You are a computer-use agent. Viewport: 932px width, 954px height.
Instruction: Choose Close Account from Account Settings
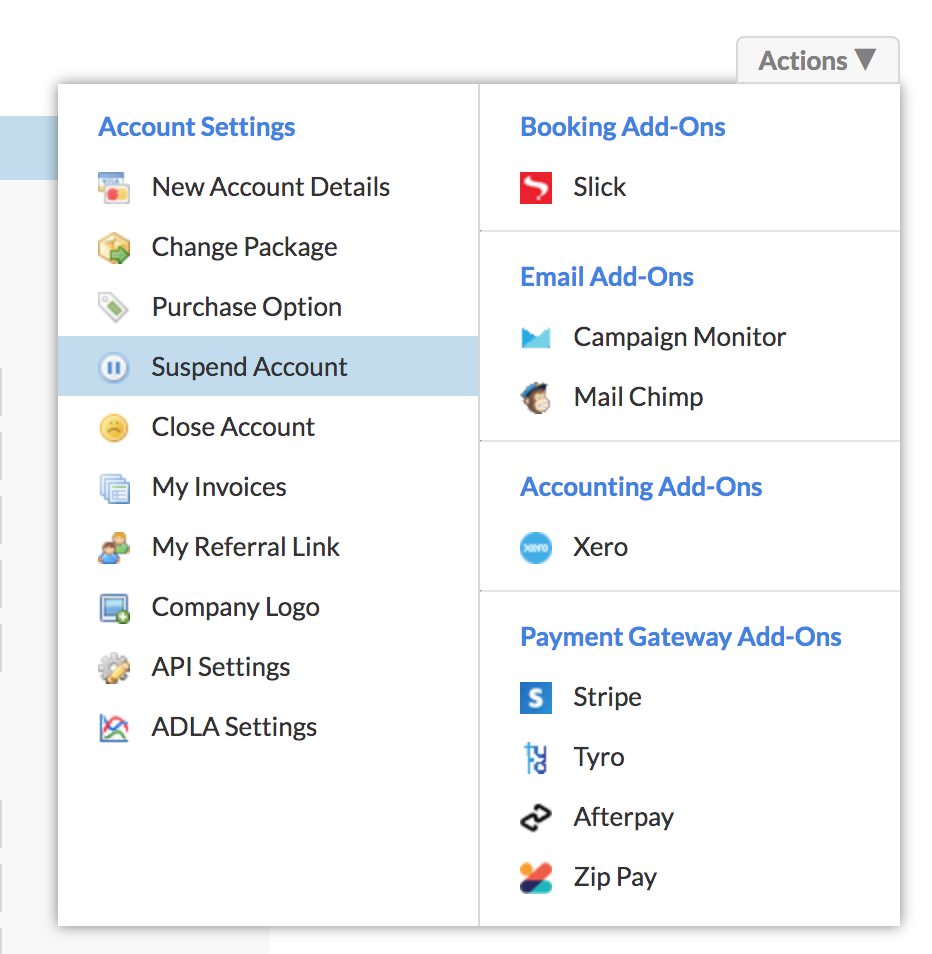tap(268, 427)
